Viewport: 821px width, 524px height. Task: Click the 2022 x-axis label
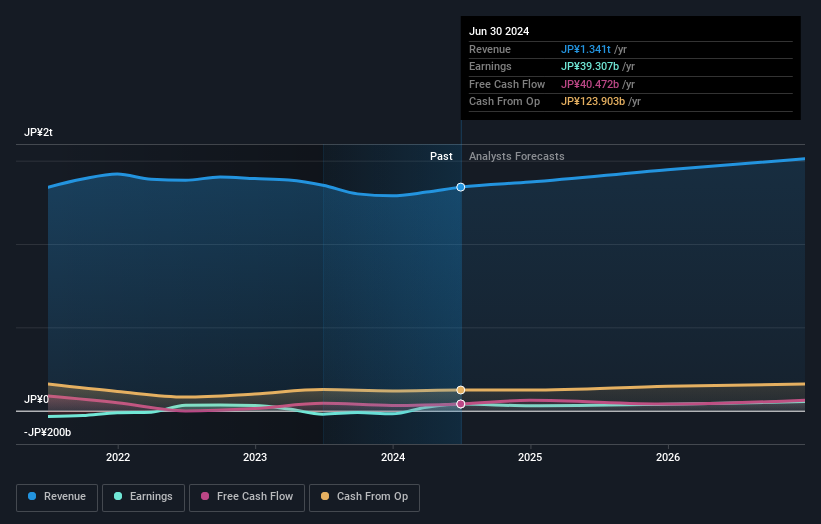coord(118,457)
